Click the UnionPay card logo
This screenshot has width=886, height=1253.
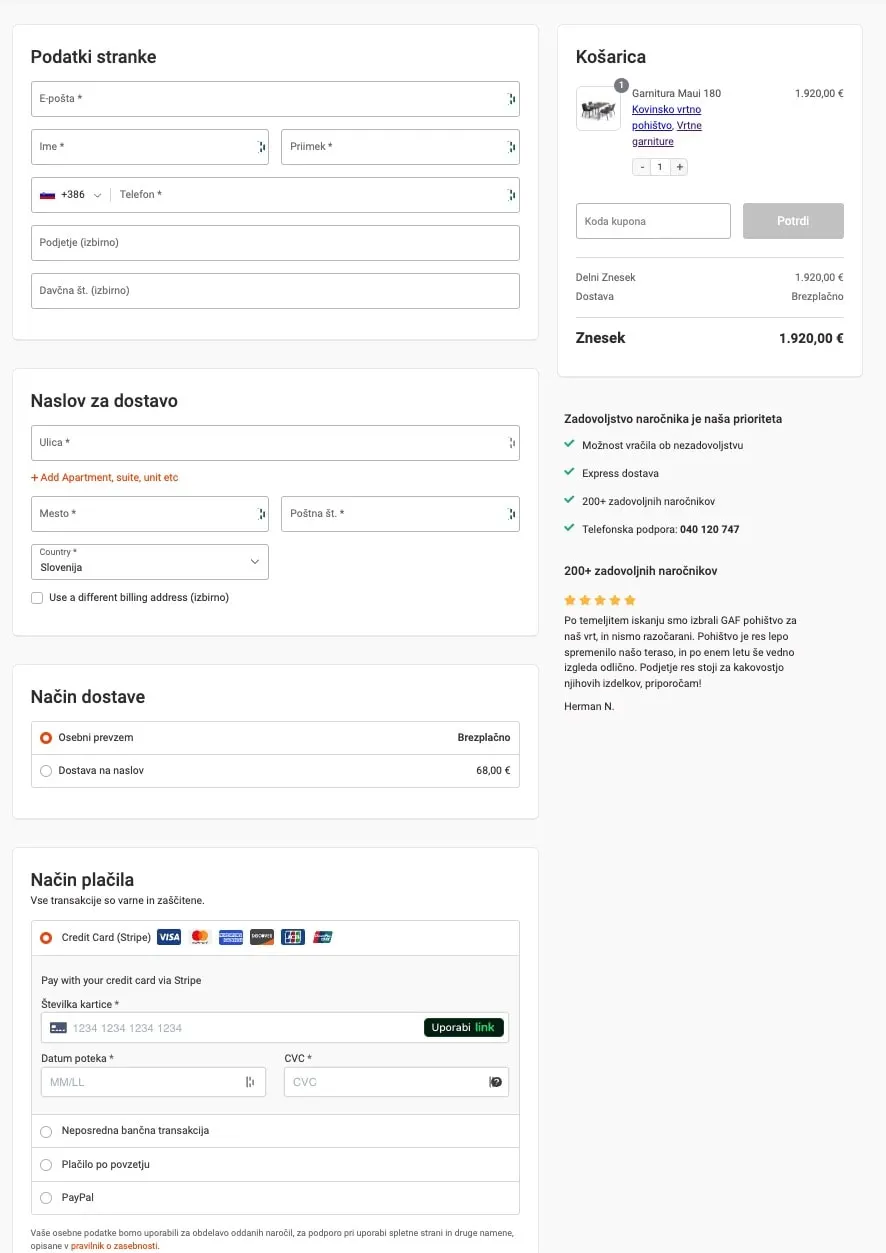click(323, 937)
